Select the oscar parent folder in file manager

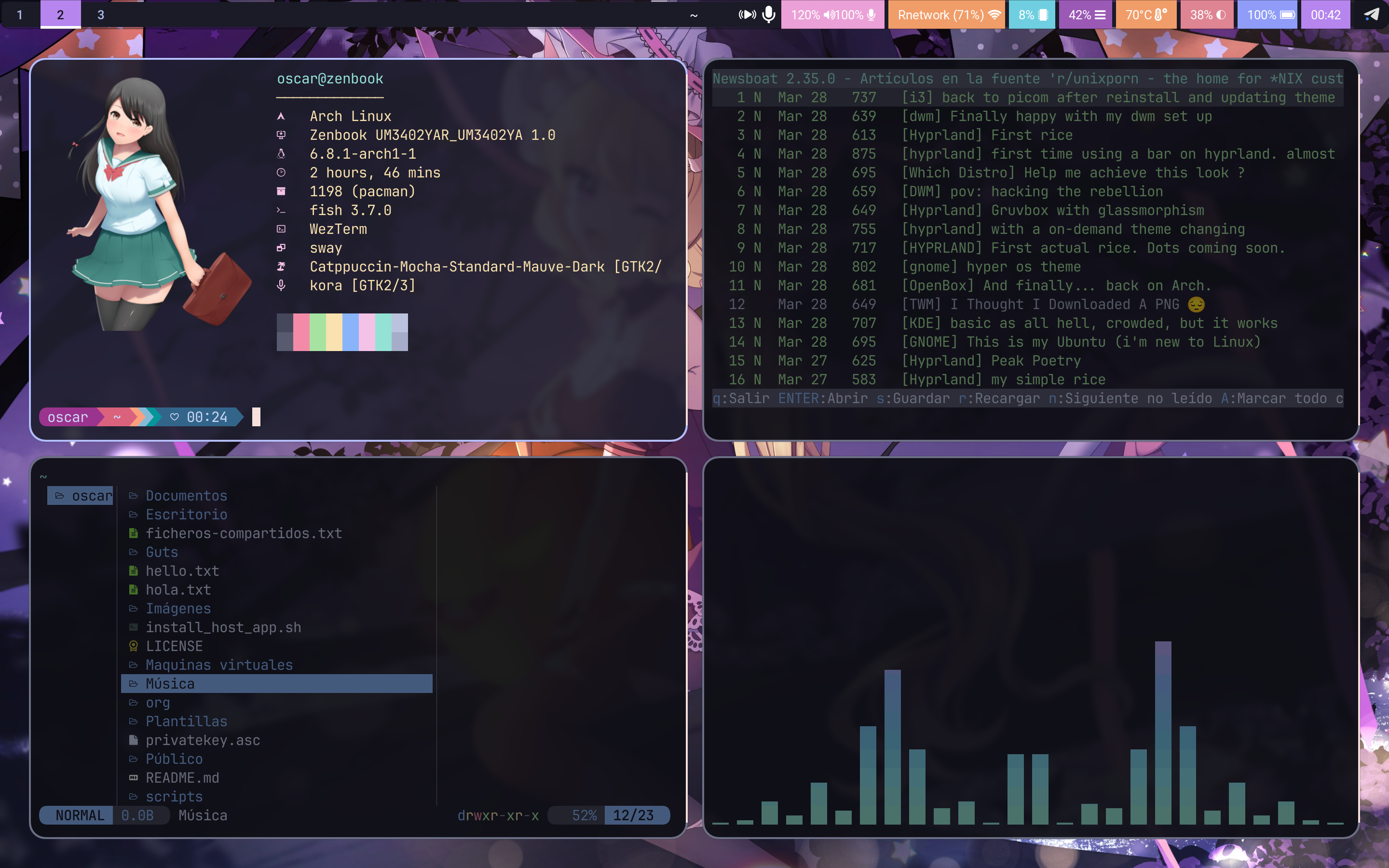click(81, 495)
